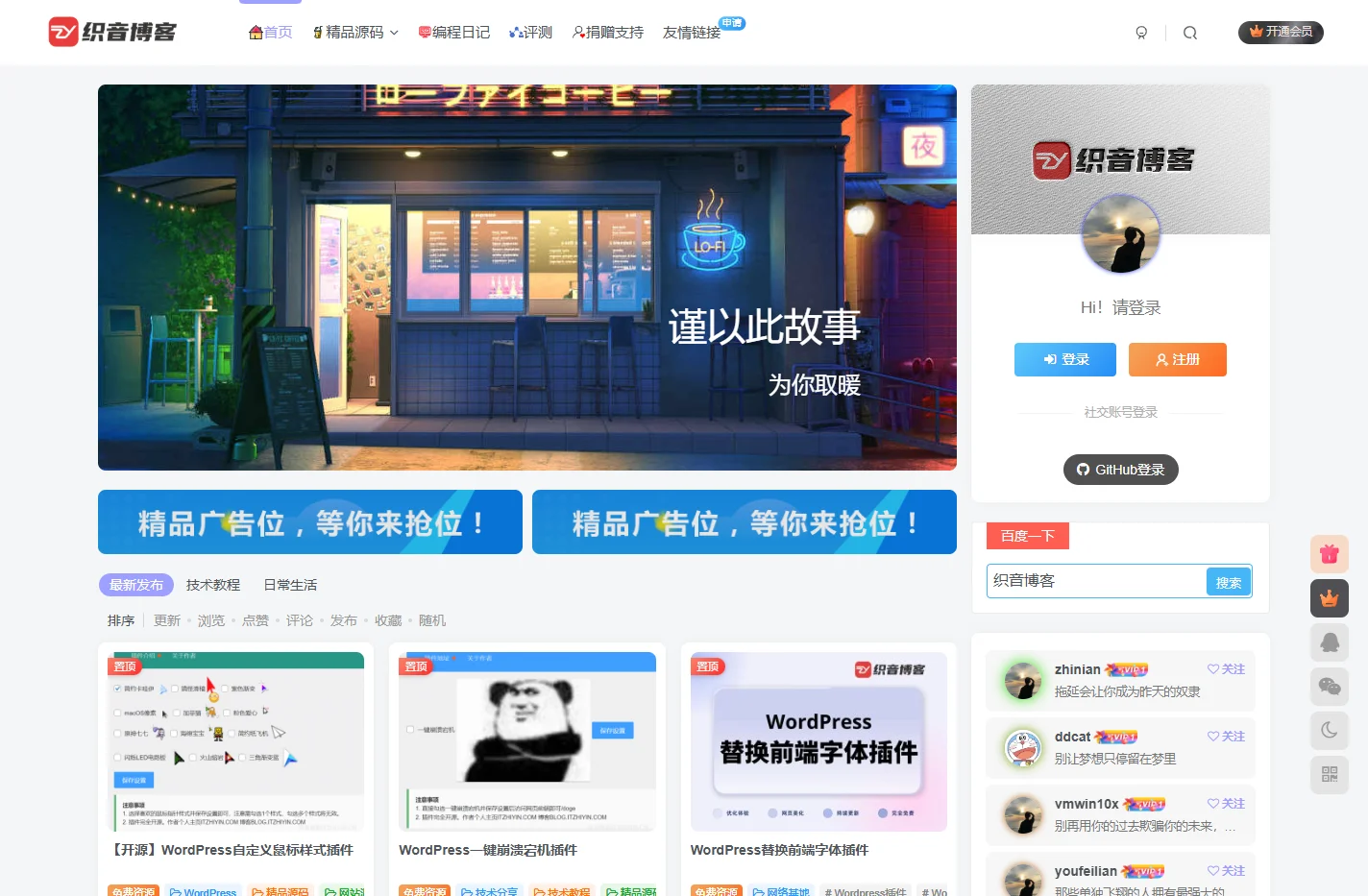Image resolution: width=1368 pixels, height=896 pixels.
Task: Click the right 精品广告位 ad banner
Action: point(745,522)
